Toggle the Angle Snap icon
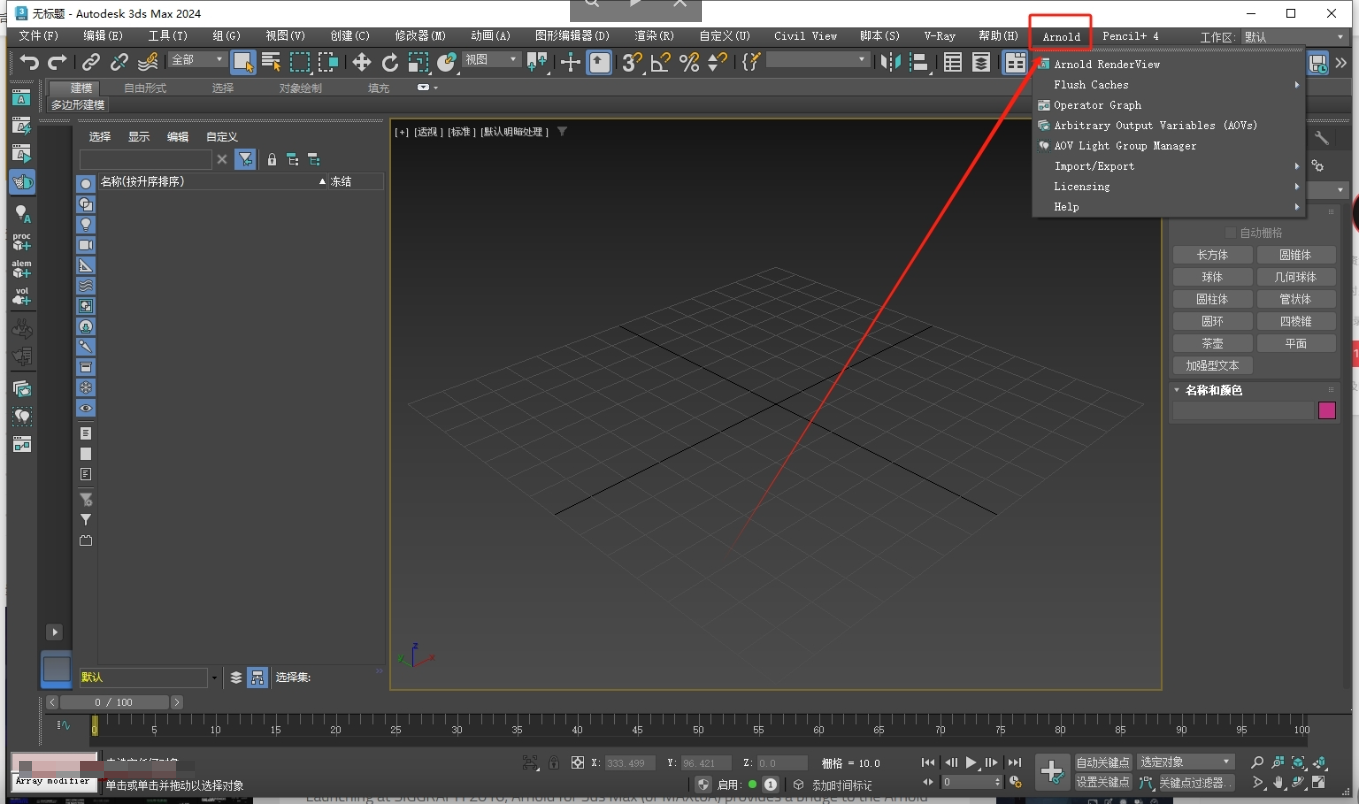Image resolution: width=1359 pixels, height=804 pixels. [x=660, y=62]
